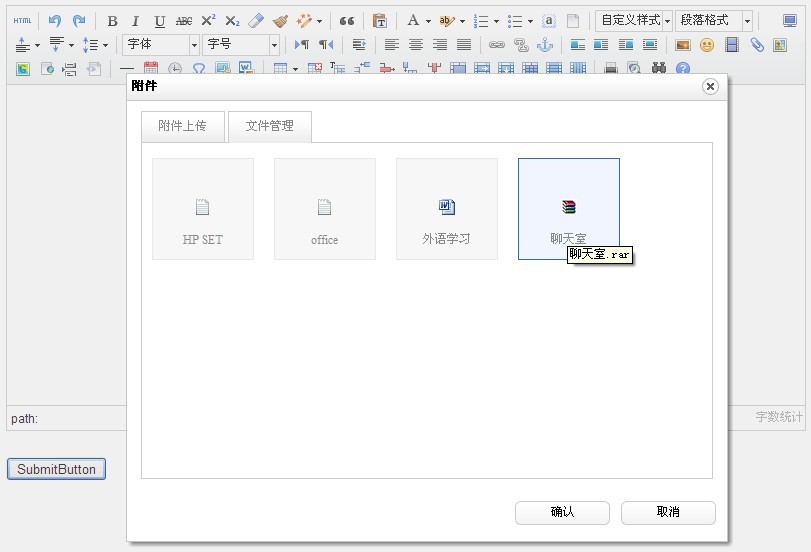
Task: Open the insert table dropdown arrow
Action: [x=295, y=68]
